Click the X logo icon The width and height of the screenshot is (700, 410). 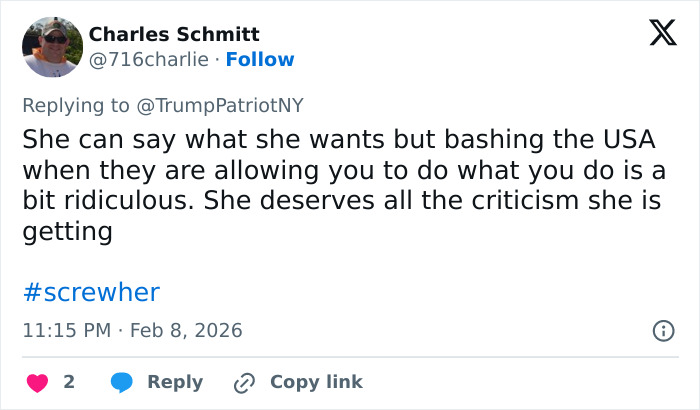pos(656,34)
